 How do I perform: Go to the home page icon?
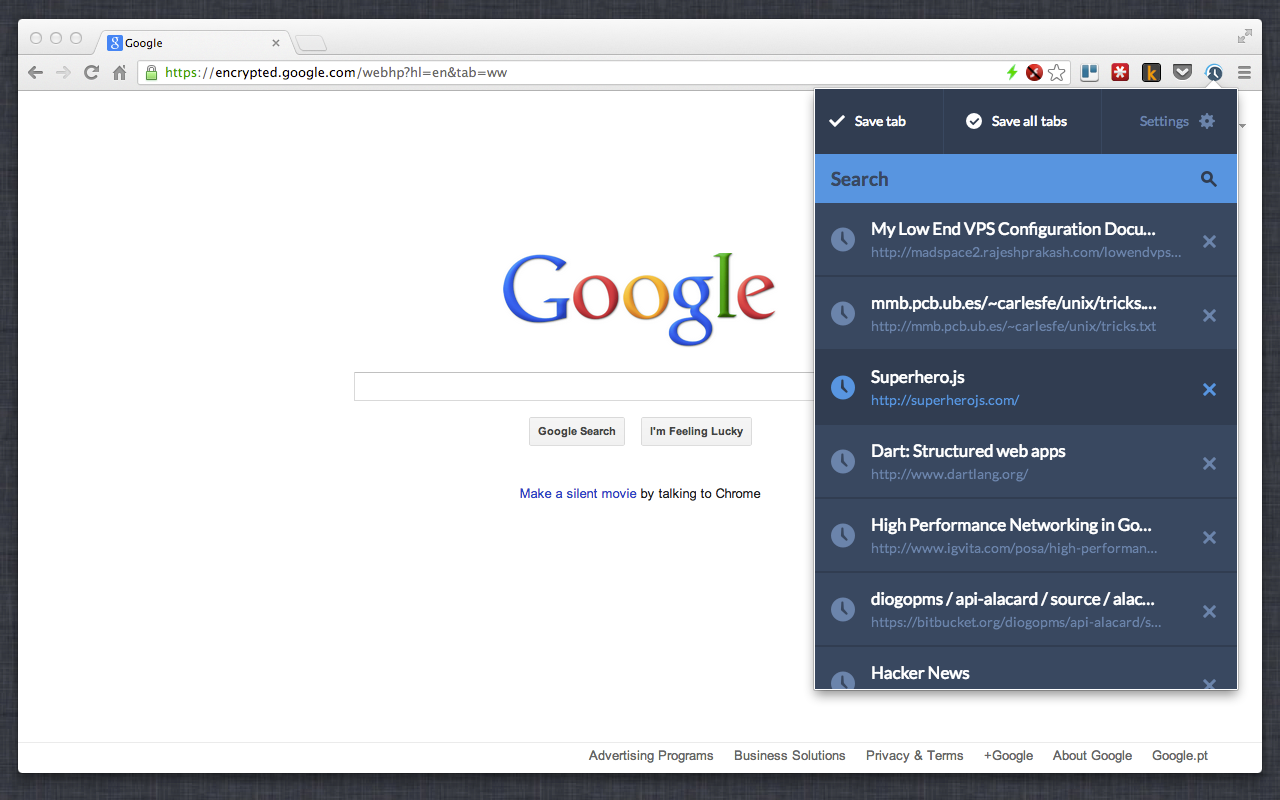pos(119,72)
